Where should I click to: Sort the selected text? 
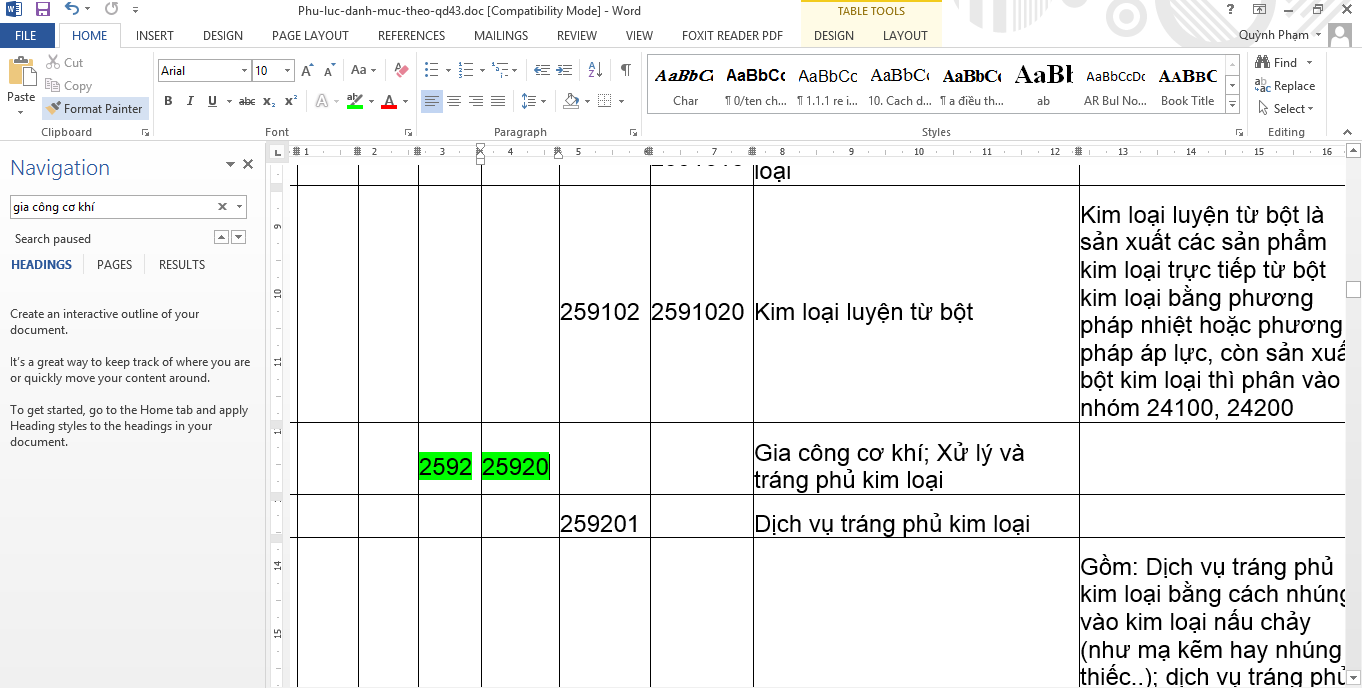[596, 71]
